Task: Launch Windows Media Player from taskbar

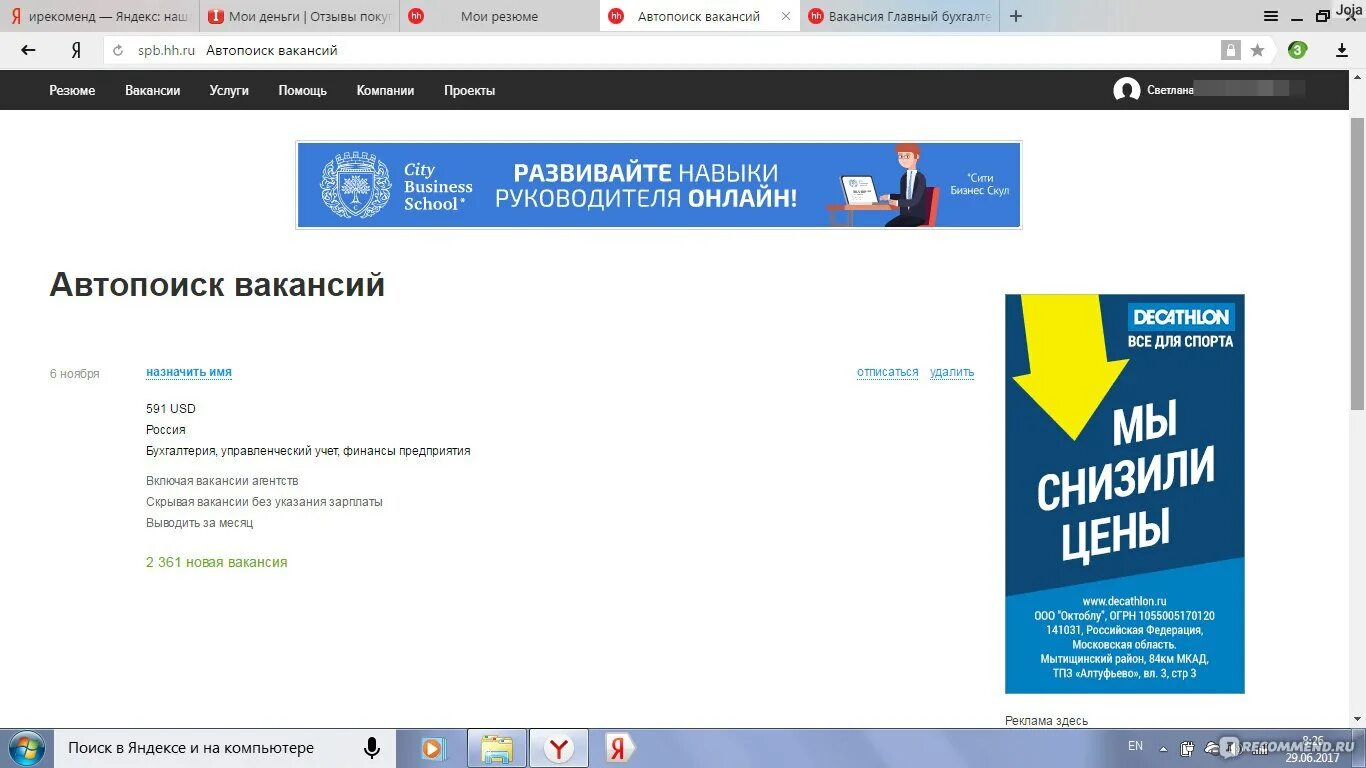Action: pos(433,748)
